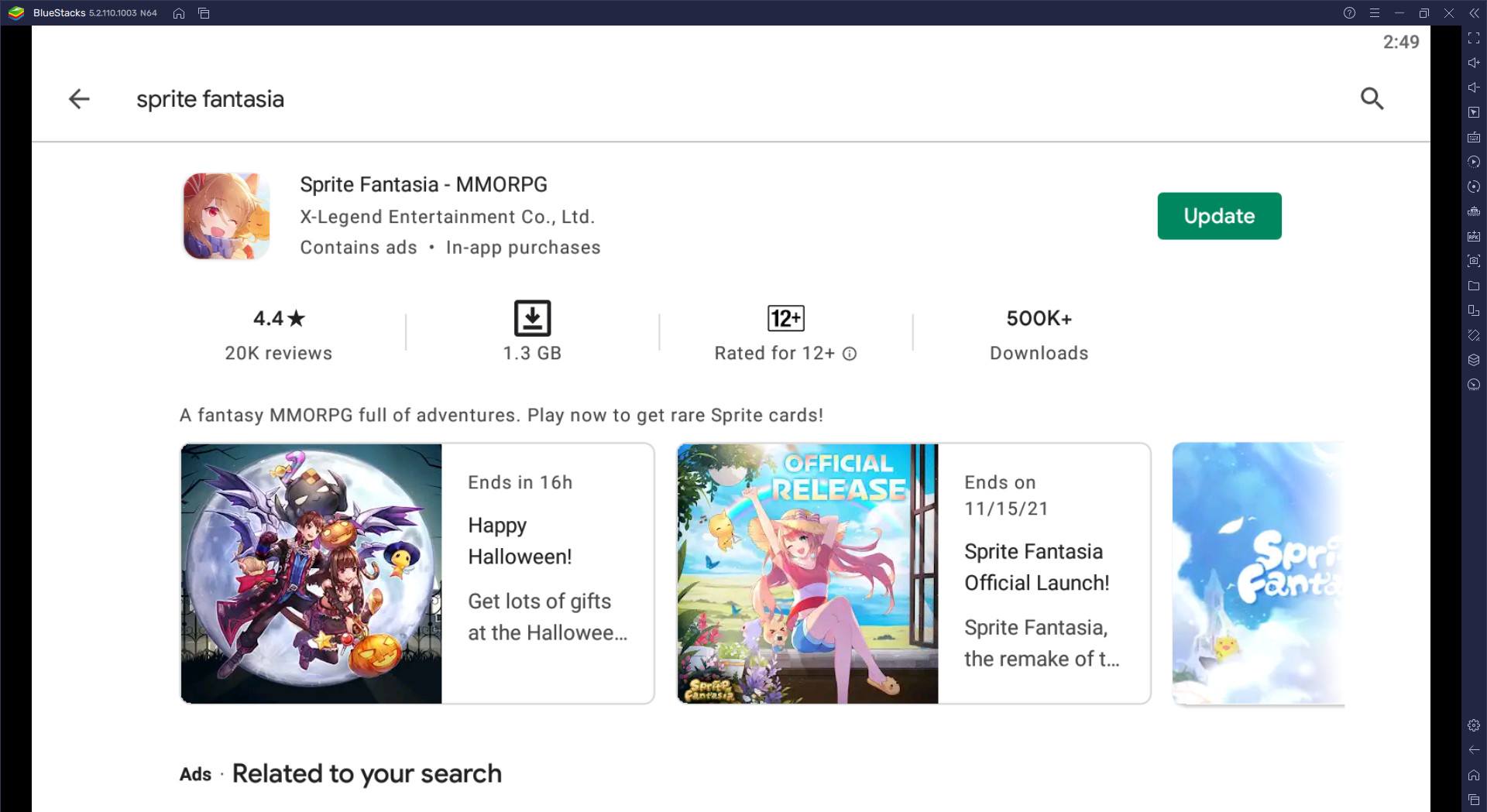The image size is (1487, 812).
Task: Open the layered stack icon in sidebar
Action: (x=1474, y=360)
